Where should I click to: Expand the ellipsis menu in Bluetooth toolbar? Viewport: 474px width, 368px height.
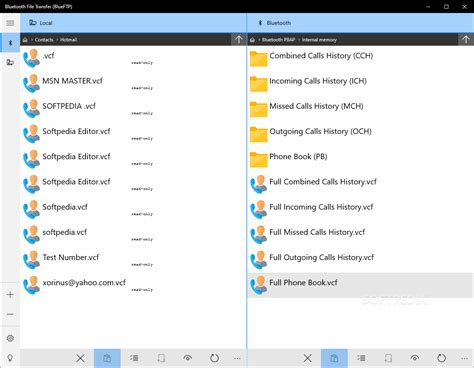(x=464, y=358)
